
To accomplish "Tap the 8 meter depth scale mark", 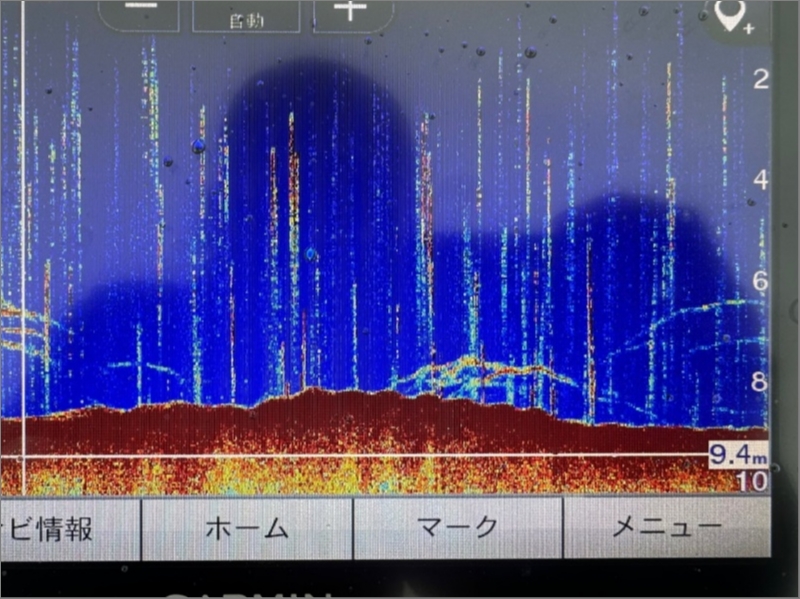I will (x=760, y=381).
